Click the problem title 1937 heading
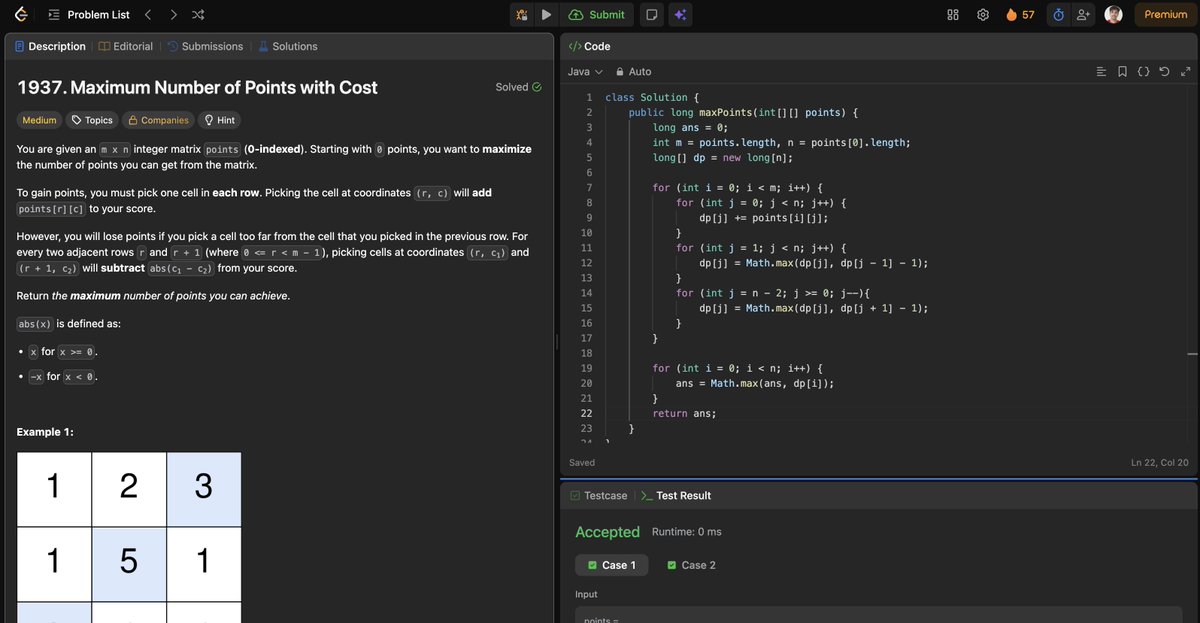 click(x=197, y=87)
